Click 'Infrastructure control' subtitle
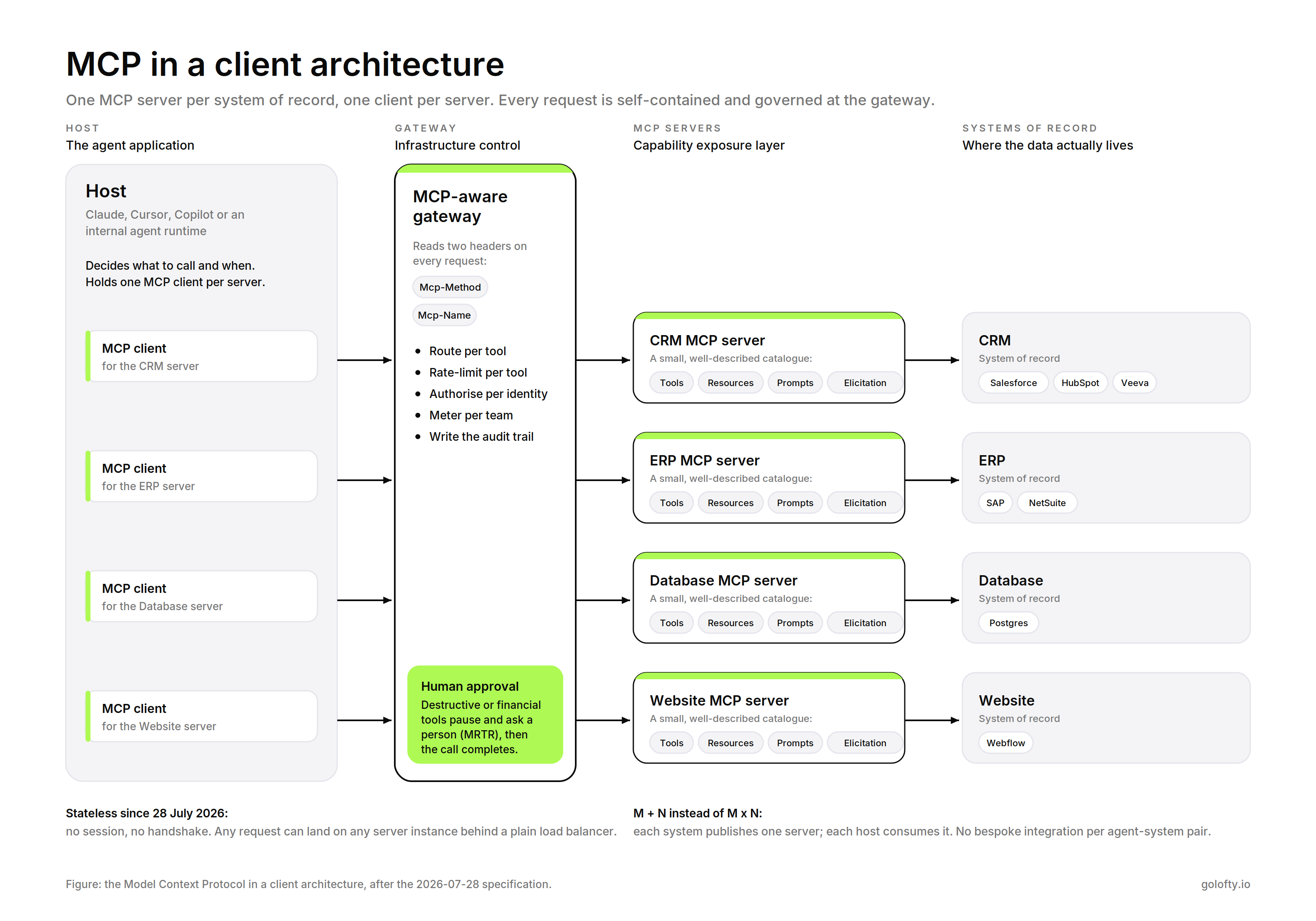This screenshot has height=921, width=1316. click(x=457, y=146)
